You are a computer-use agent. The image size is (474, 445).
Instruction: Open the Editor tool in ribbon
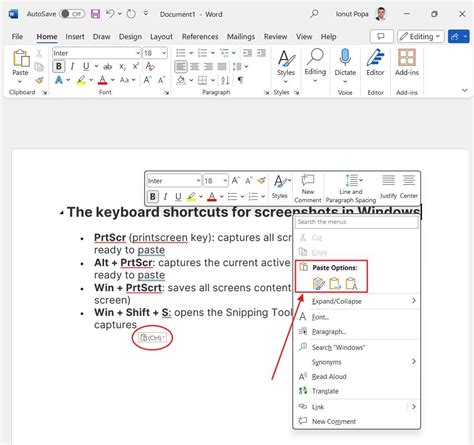click(375, 62)
